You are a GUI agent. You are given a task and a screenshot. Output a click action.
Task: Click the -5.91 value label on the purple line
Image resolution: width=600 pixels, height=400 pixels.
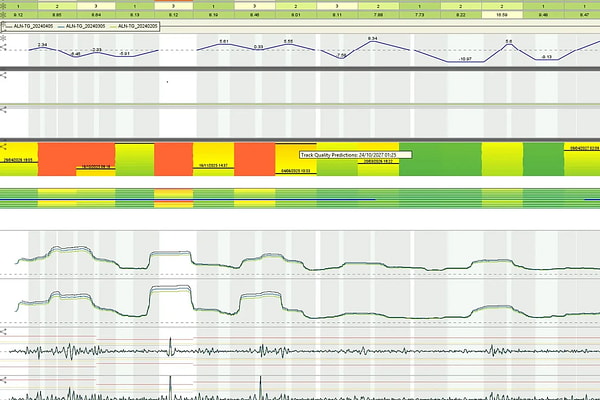125,54
